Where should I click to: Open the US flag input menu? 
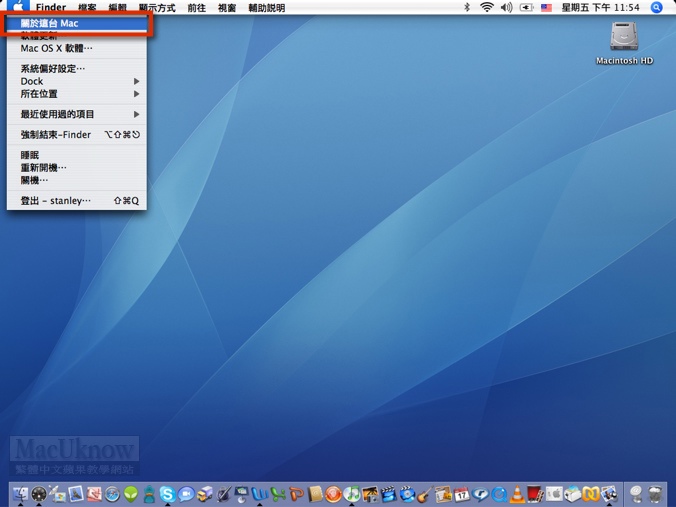(x=546, y=7)
